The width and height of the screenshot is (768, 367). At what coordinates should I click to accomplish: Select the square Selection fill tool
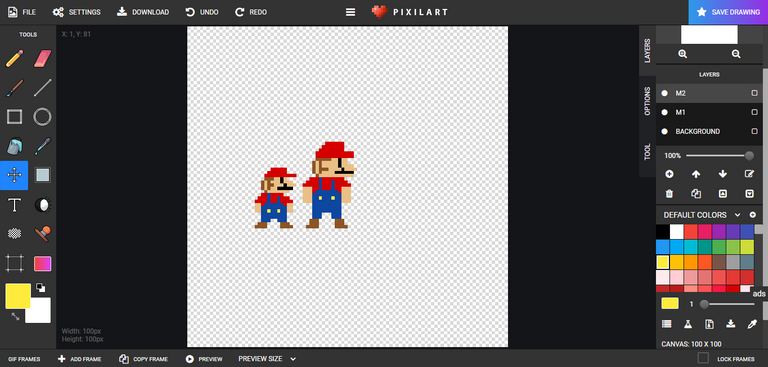click(x=43, y=175)
